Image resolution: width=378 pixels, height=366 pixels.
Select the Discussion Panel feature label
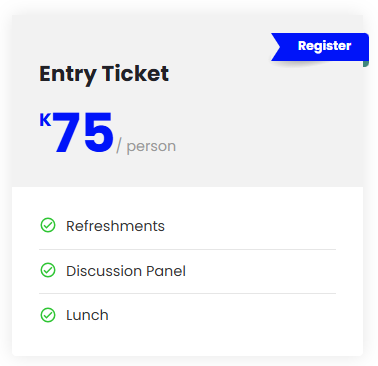[x=126, y=271]
